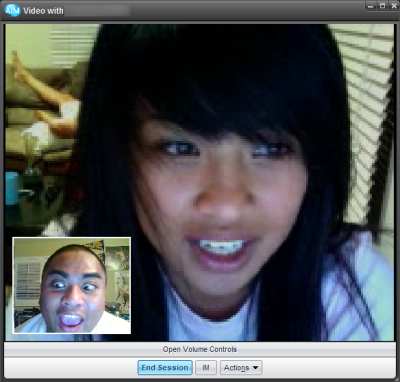Click the blurred contact name in title bar
400x382 pixels.
98,11
